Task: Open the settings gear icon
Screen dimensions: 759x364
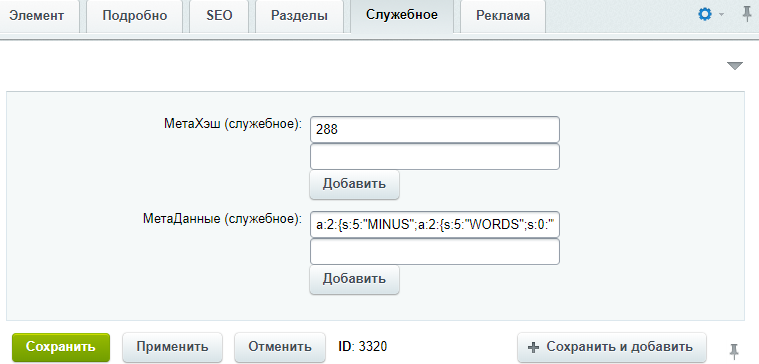Action: tap(705, 15)
